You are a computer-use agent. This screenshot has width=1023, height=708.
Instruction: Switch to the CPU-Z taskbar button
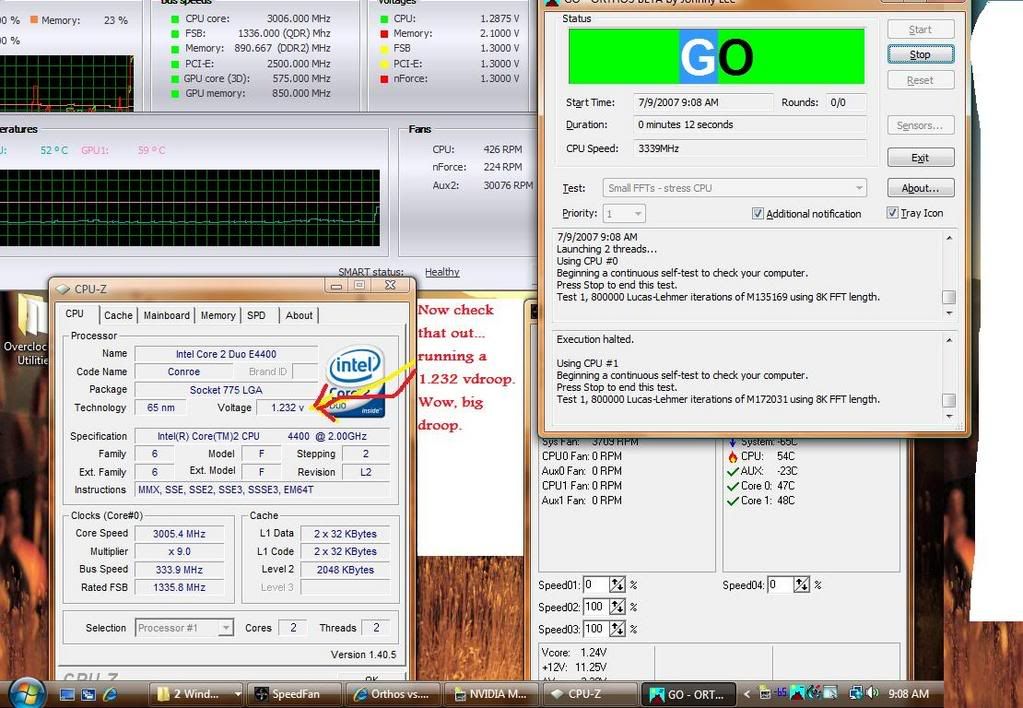[x=588, y=694]
